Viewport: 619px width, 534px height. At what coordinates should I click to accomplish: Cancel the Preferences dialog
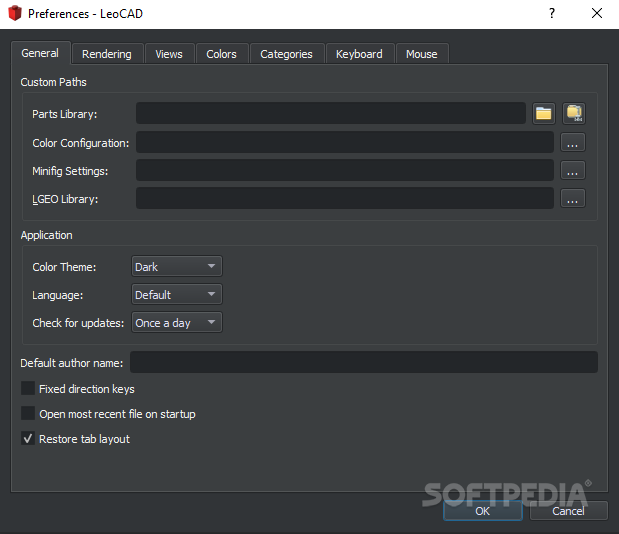[568, 511]
